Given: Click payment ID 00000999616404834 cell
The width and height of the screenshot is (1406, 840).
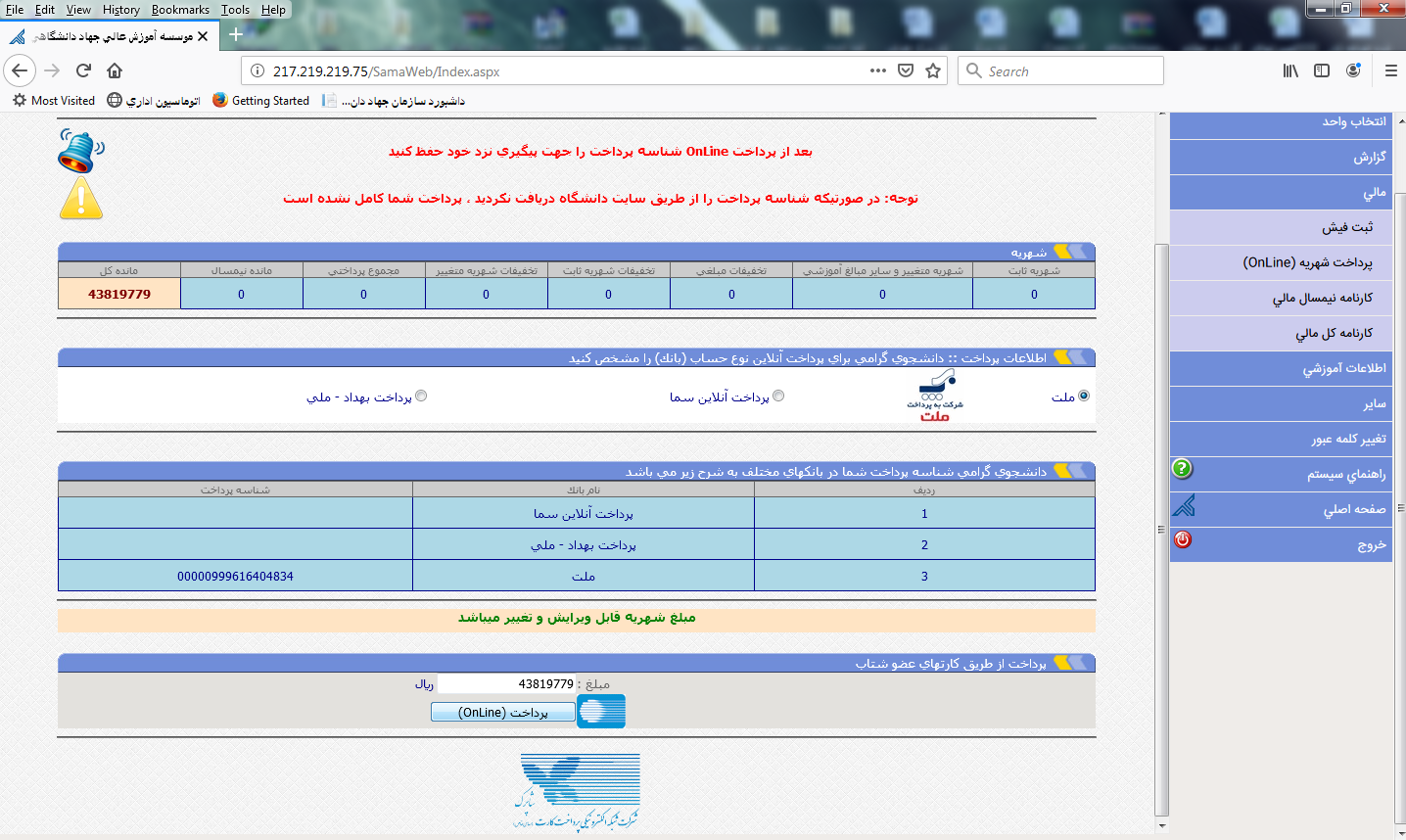Looking at the screenshot, I should pyautogui.click(x=235, y=576).
